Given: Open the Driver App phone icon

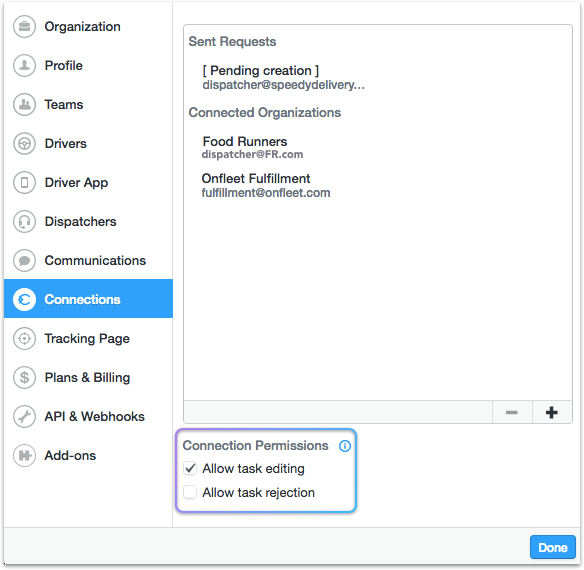Looking at the screenshot, I should pyautogui.click(x=24, y=183).
